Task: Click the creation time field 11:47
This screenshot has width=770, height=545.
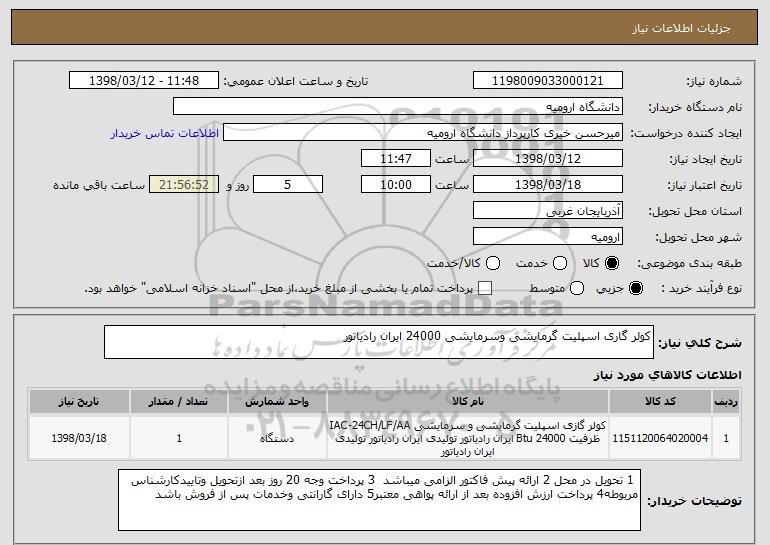Action: (396, 159)
